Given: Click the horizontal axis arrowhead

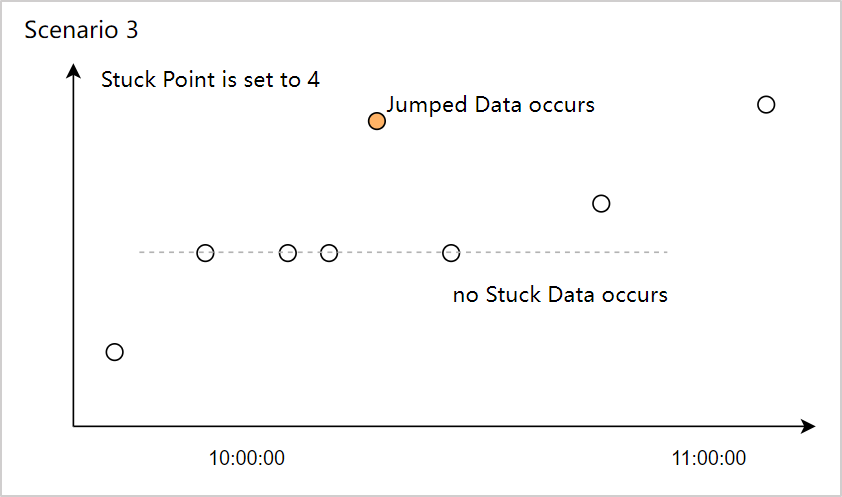Looking at the screenshot, I should (809, 426).
